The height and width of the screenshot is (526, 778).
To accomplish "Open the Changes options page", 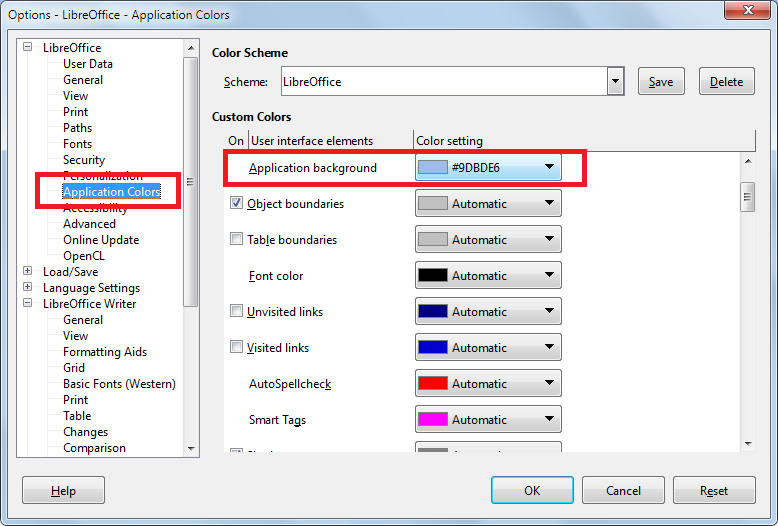I will [x=85, y=432].
